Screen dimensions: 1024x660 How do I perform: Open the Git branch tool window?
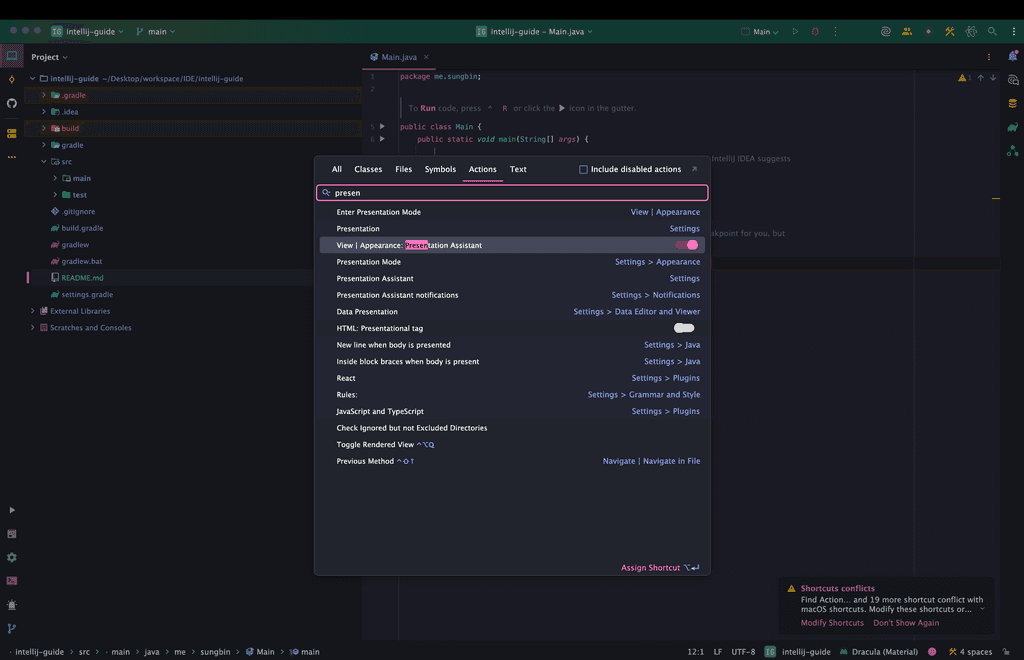coord(12,629)
